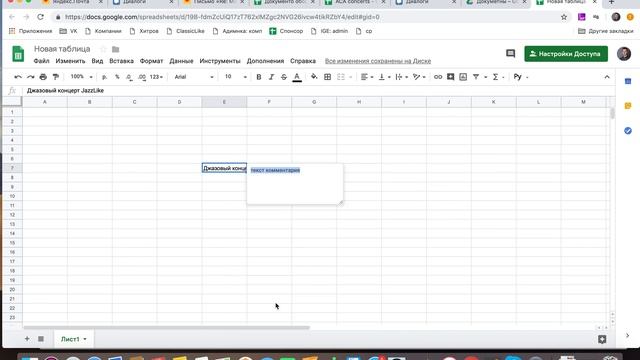640x360 pixels.
Task: Click the Redo arrow in toolbar
Action: [31, 77]
